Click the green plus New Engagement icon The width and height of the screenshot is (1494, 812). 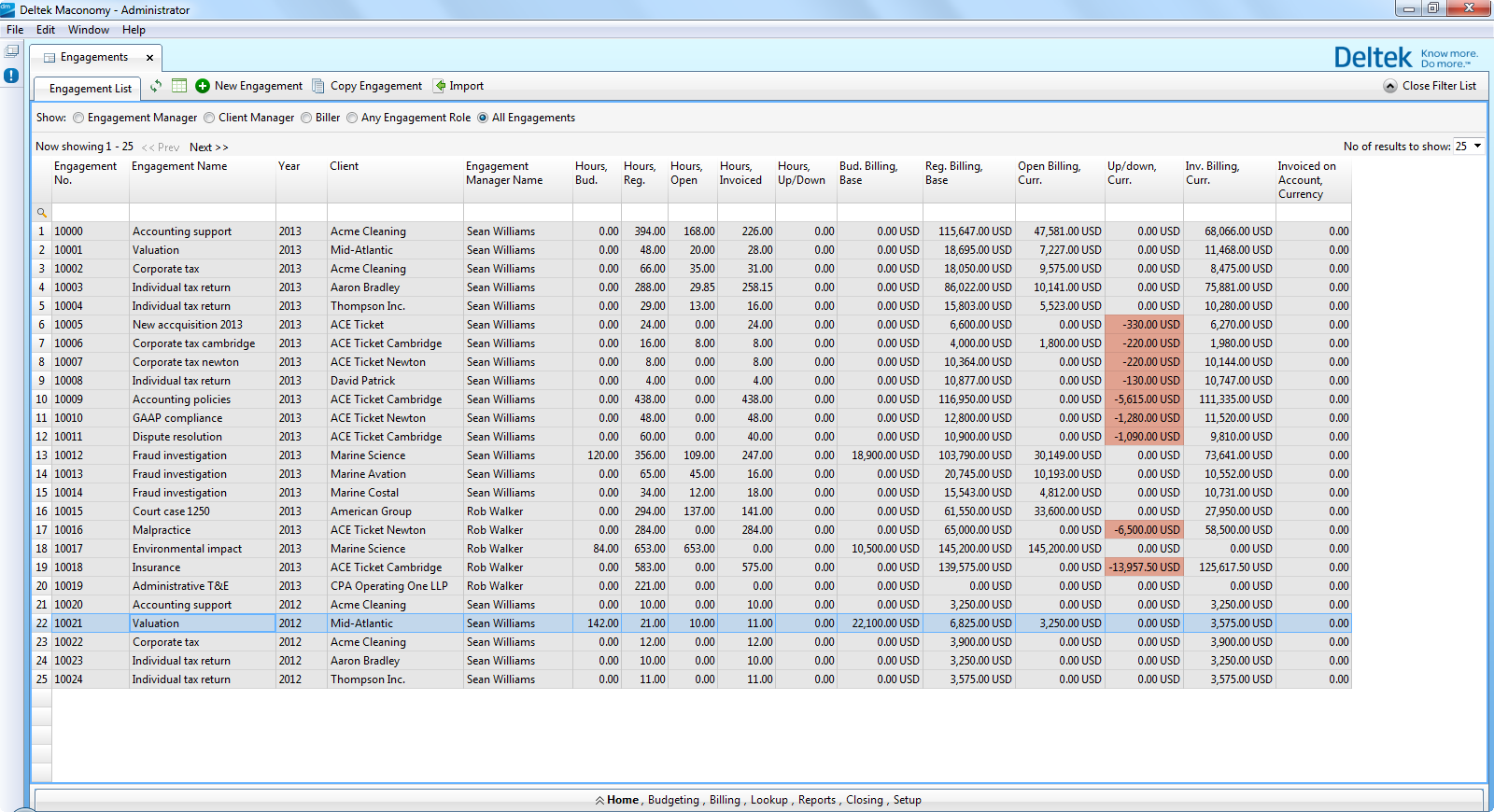pos(203,86)
